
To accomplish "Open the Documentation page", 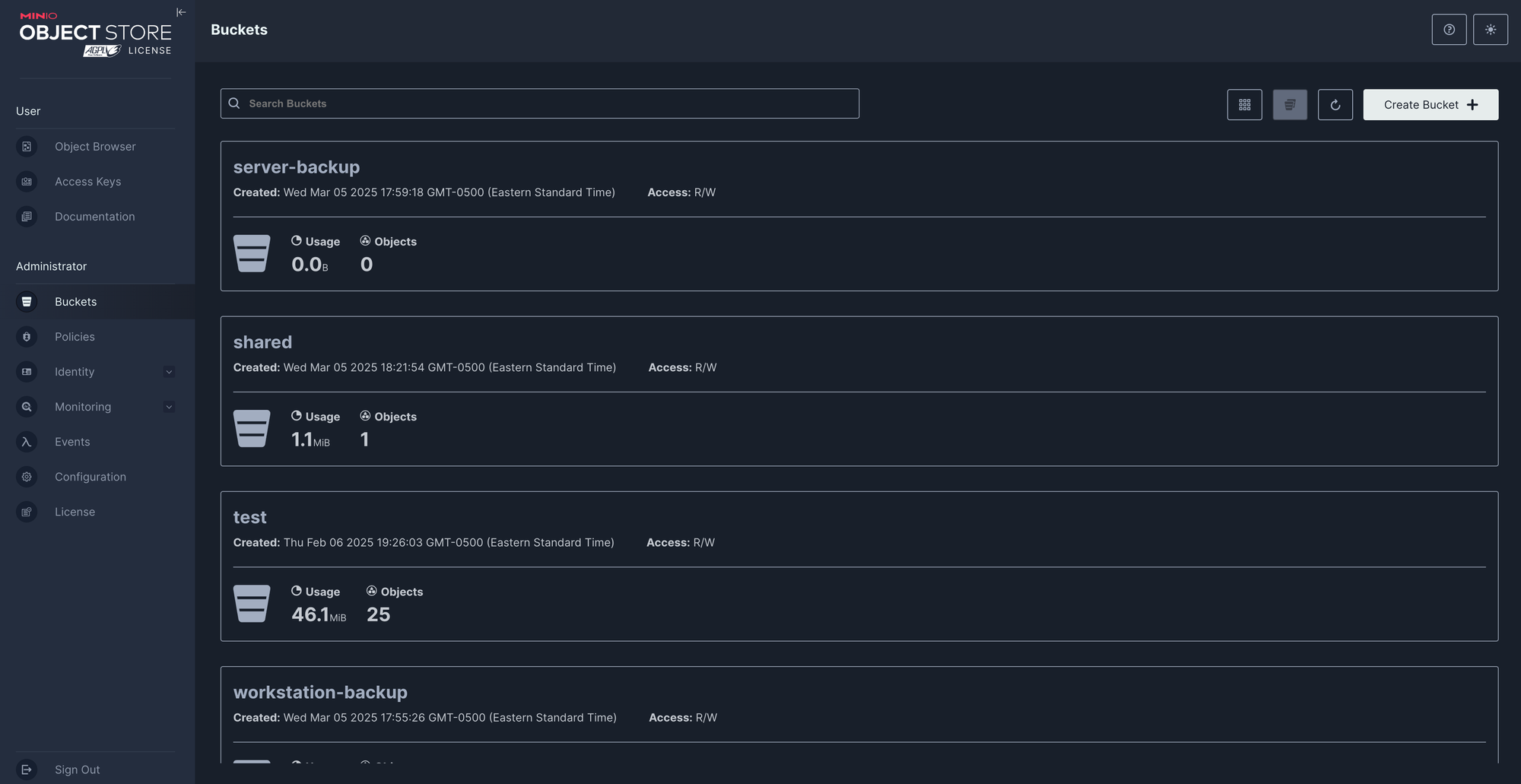I will [94, 216].
